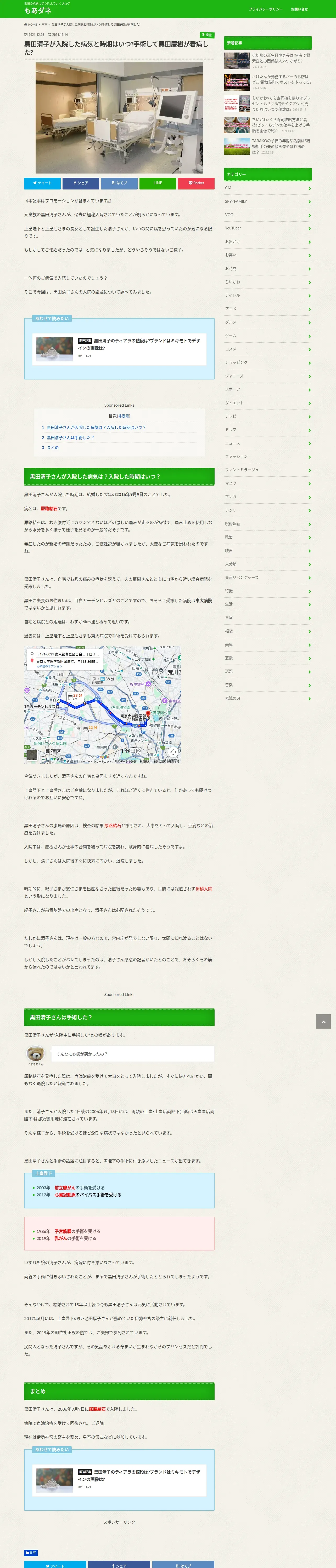Click the chevron on the CM category row

click(310, 189)
